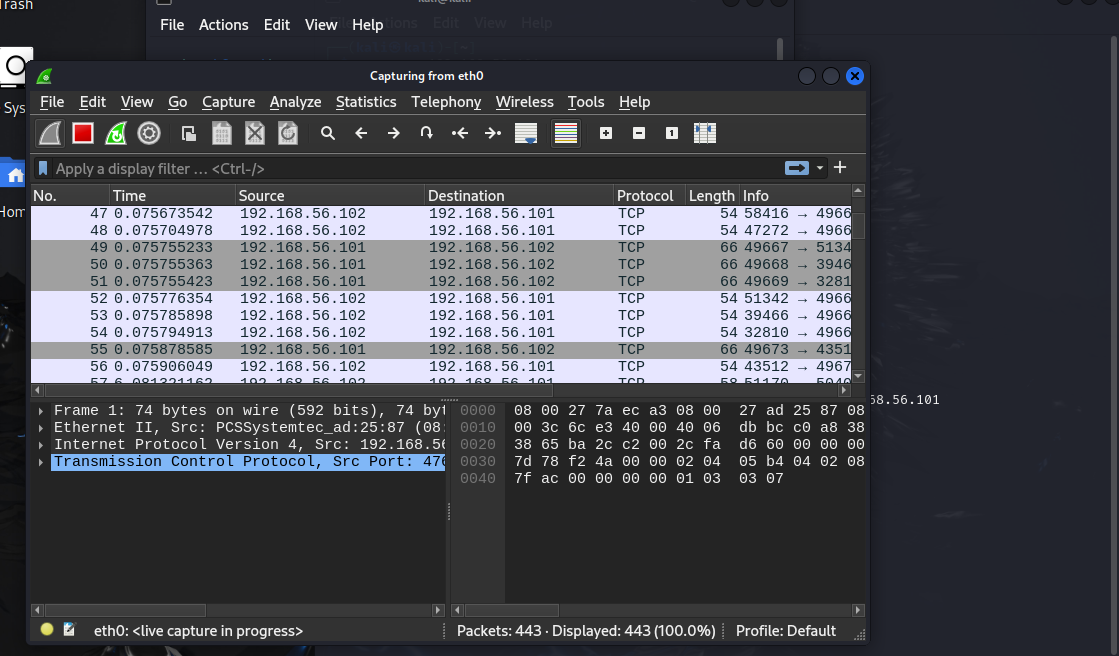Open the Wireshark Edit menu
Image resolution: width=1119 pixels, height=656 pixels.
click(x=93, y=102)
